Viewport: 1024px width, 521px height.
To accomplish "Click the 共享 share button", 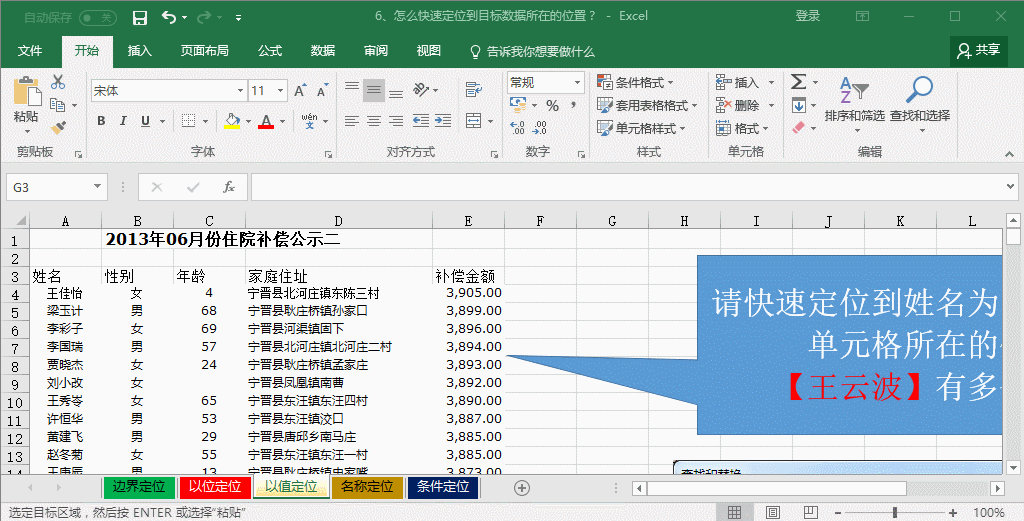I will click(x=978, y=51).
